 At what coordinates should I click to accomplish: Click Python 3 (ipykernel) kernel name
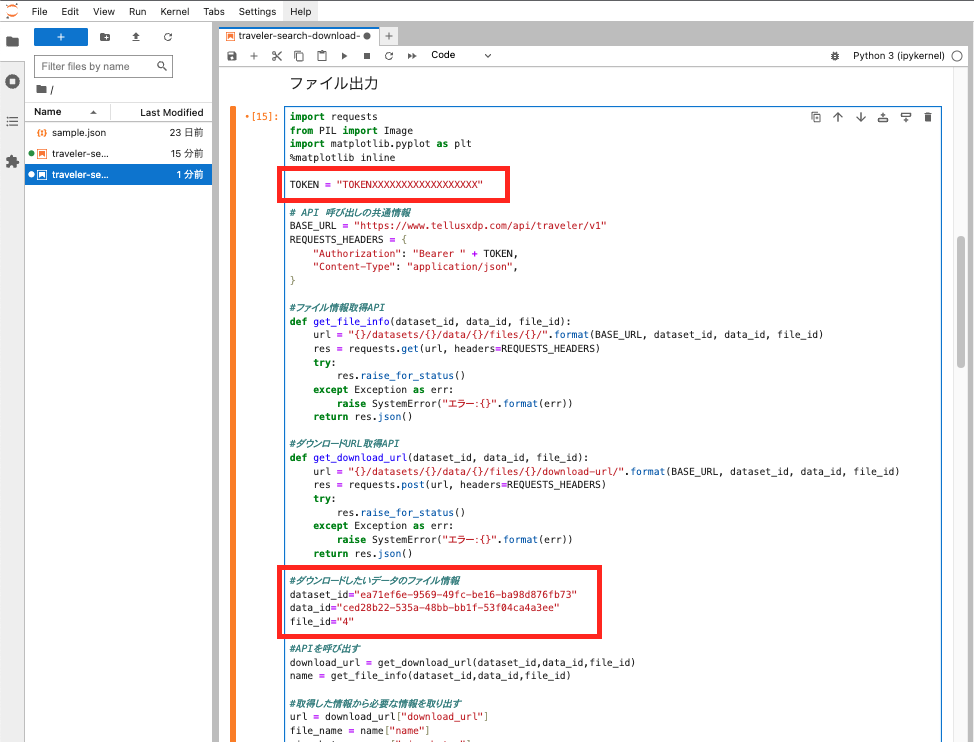(x=898, y=56)
